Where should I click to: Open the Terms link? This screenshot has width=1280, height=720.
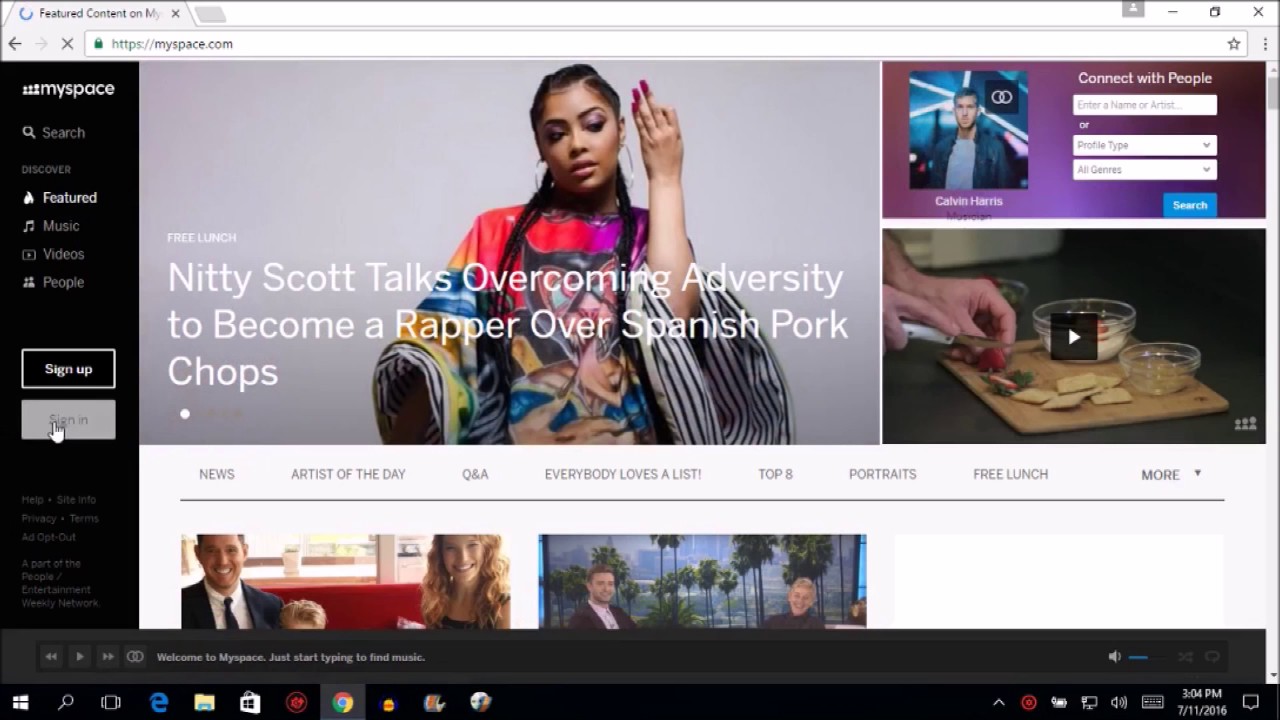(84, 519)
